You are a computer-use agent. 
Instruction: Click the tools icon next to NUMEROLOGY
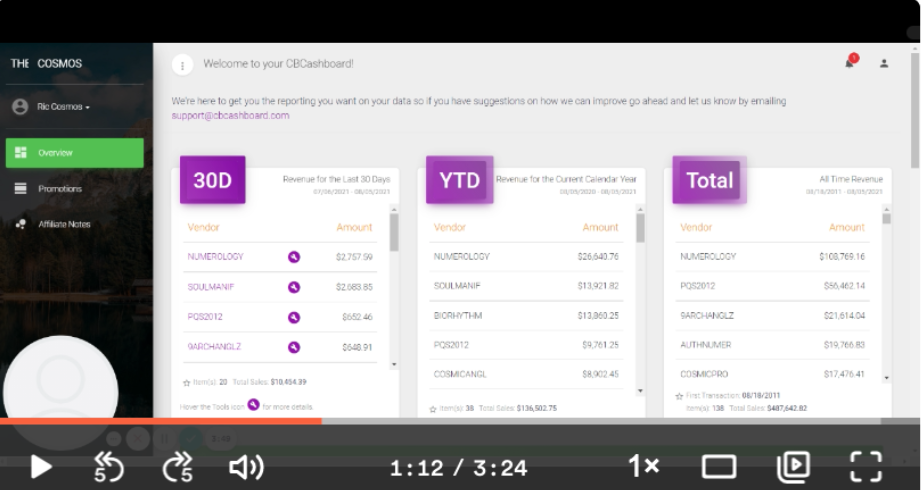pos(294,257)
